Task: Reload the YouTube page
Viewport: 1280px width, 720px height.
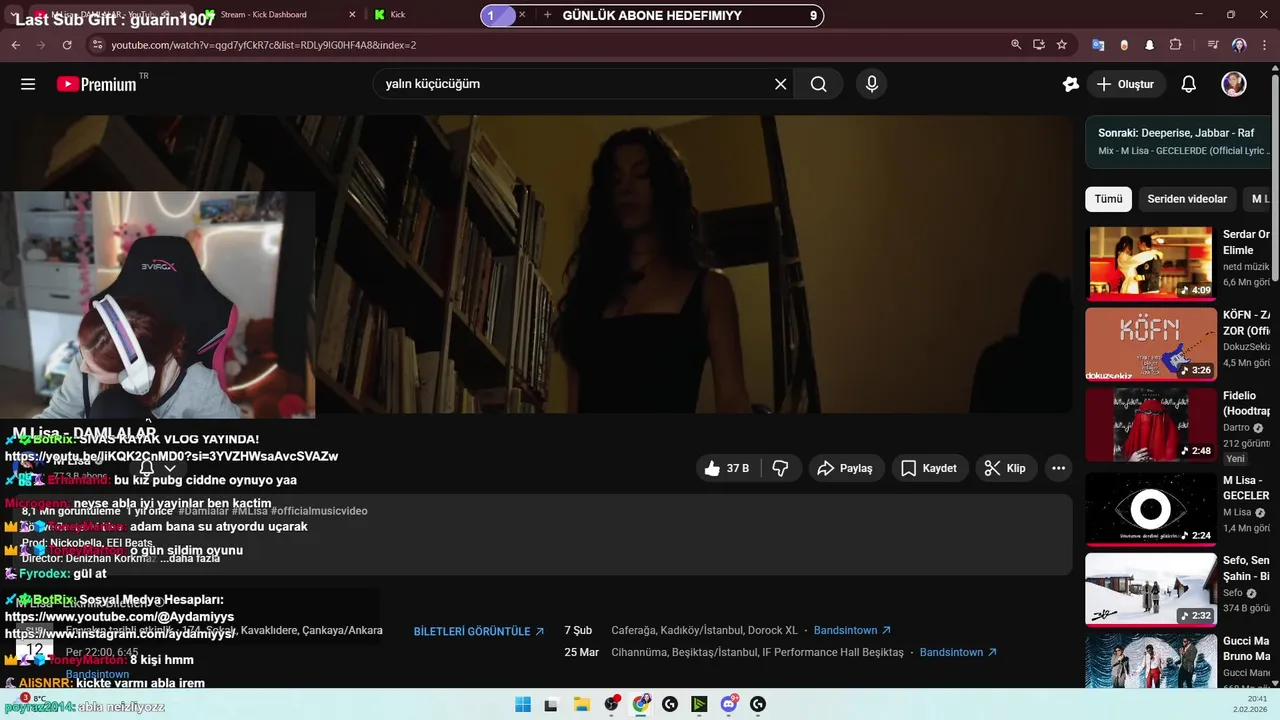Action: (67, 45)
